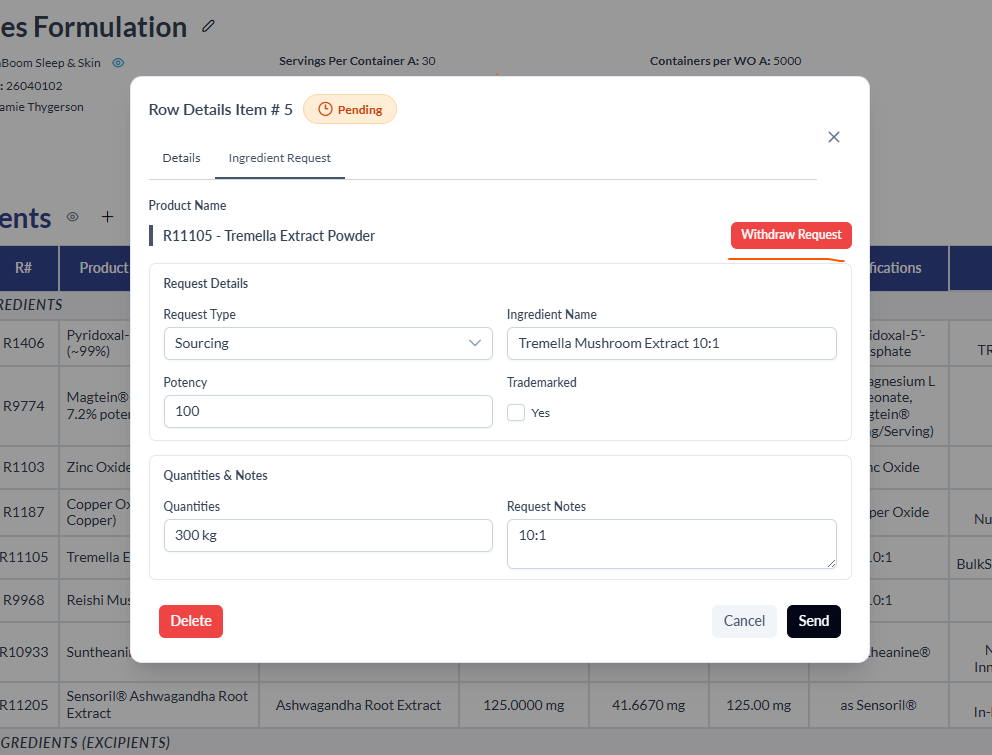This screenshot has height=755, width=992.
Task: Focus the Ingredient Name input field
Action: [x=672, y=344]
